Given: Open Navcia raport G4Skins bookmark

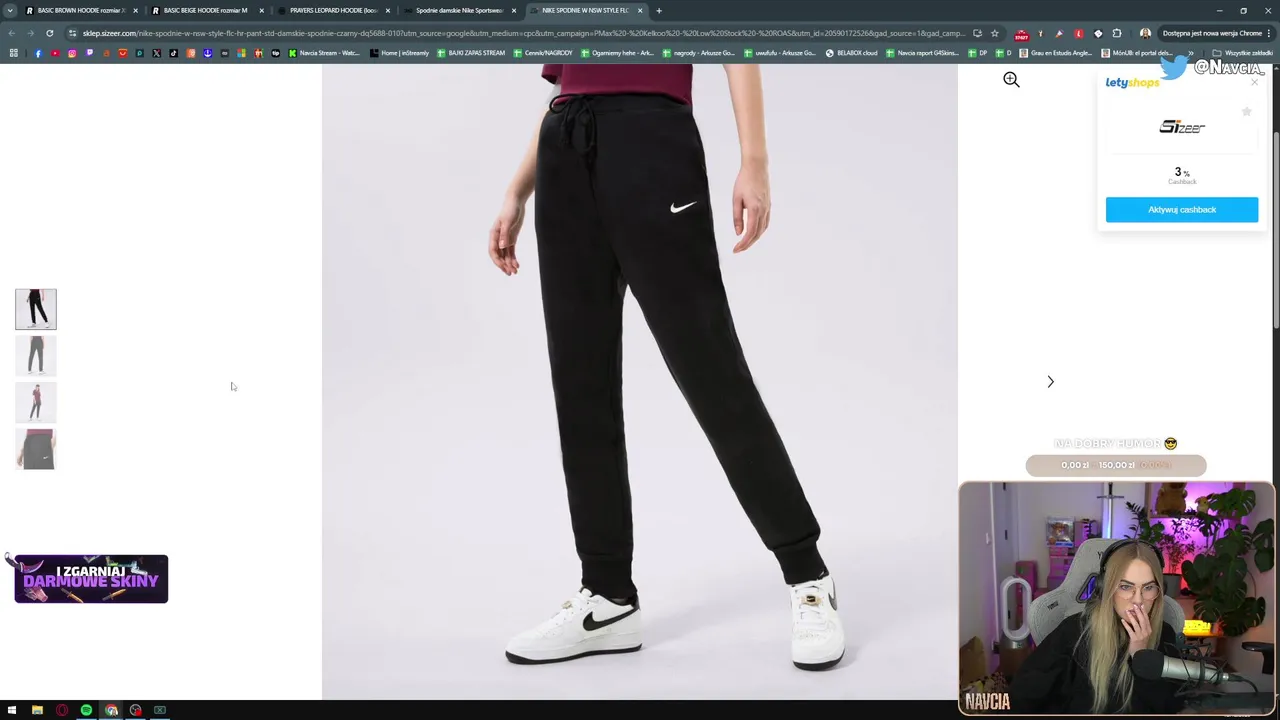Looking at the screenshot, I should (x=922, y=53).
